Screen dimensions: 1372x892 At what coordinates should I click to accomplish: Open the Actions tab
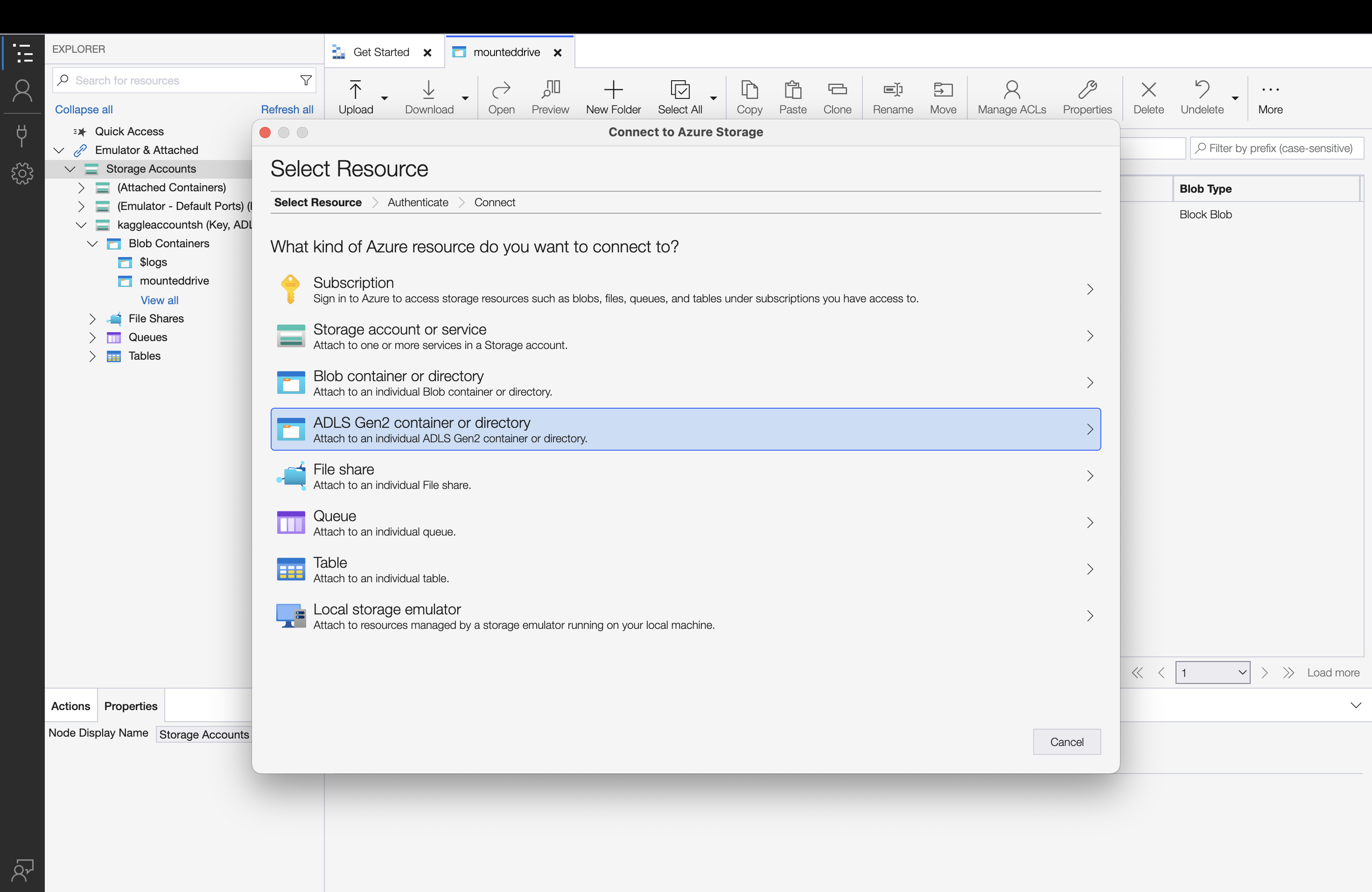(70, 706)
